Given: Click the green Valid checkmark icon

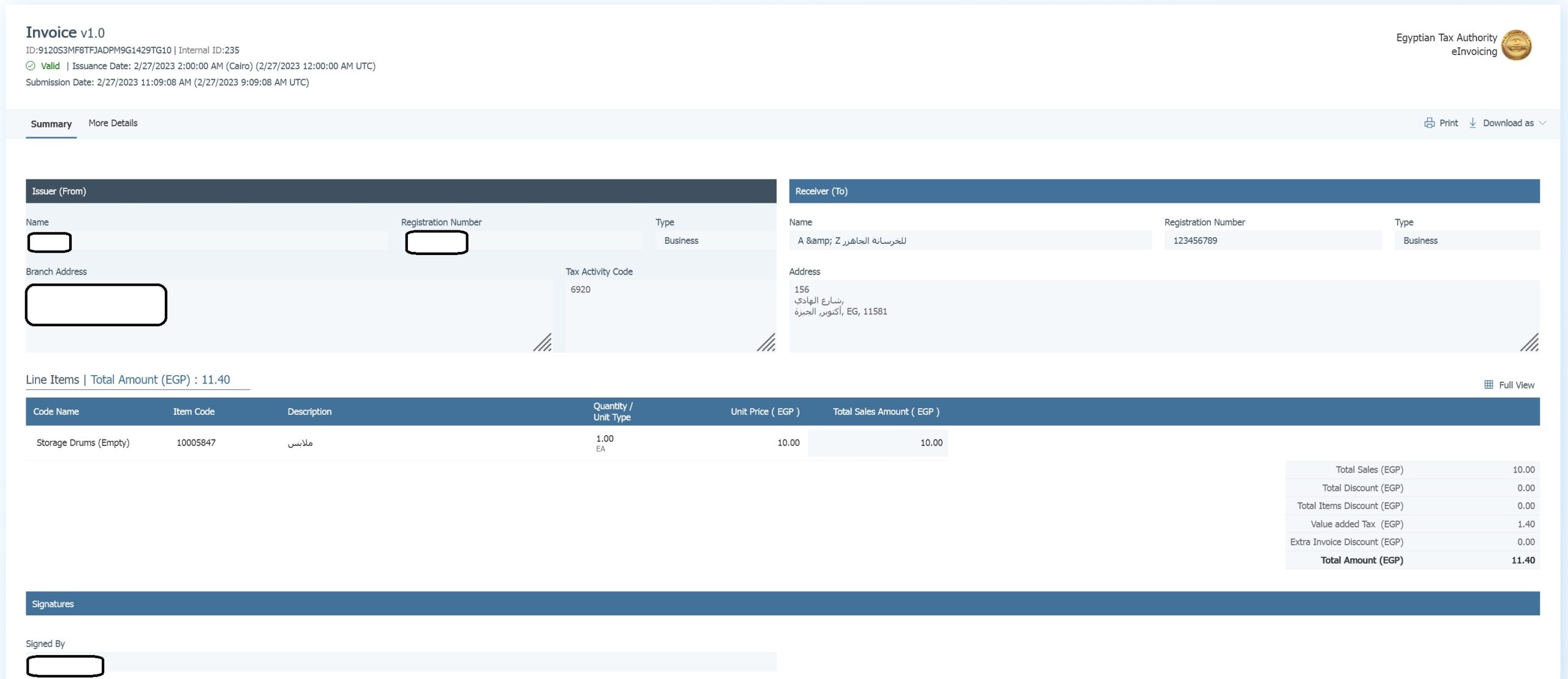Looking at the screenshot, I should pyautogui.click(x=30, y=66).
